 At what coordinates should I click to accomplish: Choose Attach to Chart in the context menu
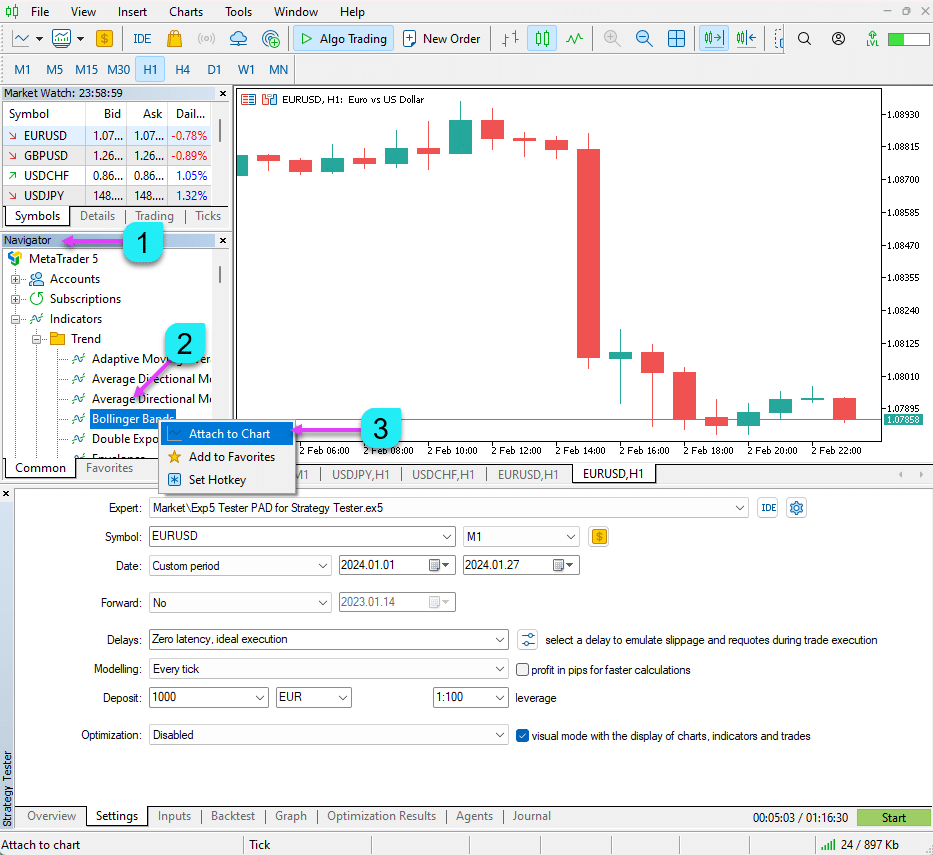(229, 434)
